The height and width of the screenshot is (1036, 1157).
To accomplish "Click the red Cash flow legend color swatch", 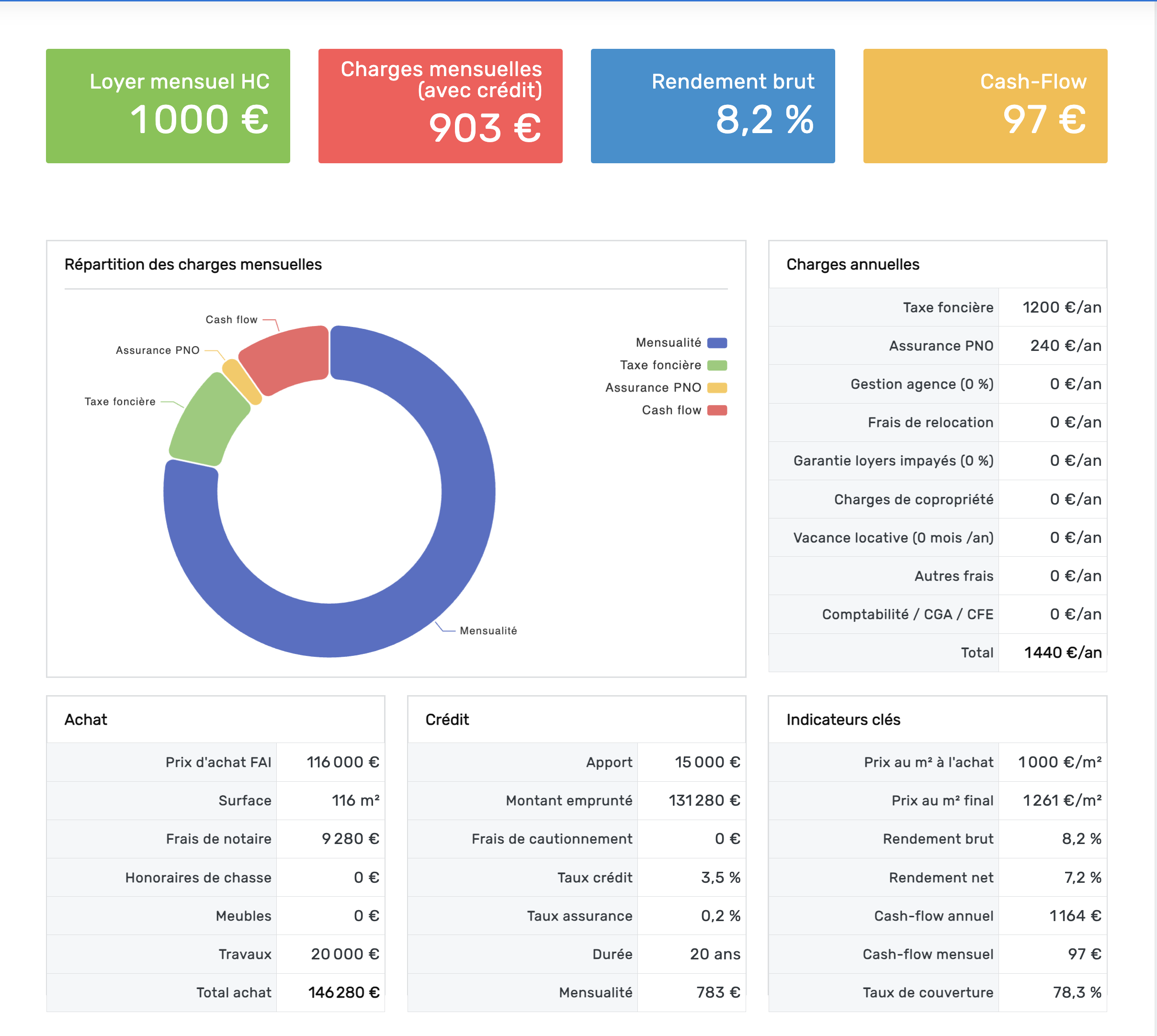I will (717, 410).
